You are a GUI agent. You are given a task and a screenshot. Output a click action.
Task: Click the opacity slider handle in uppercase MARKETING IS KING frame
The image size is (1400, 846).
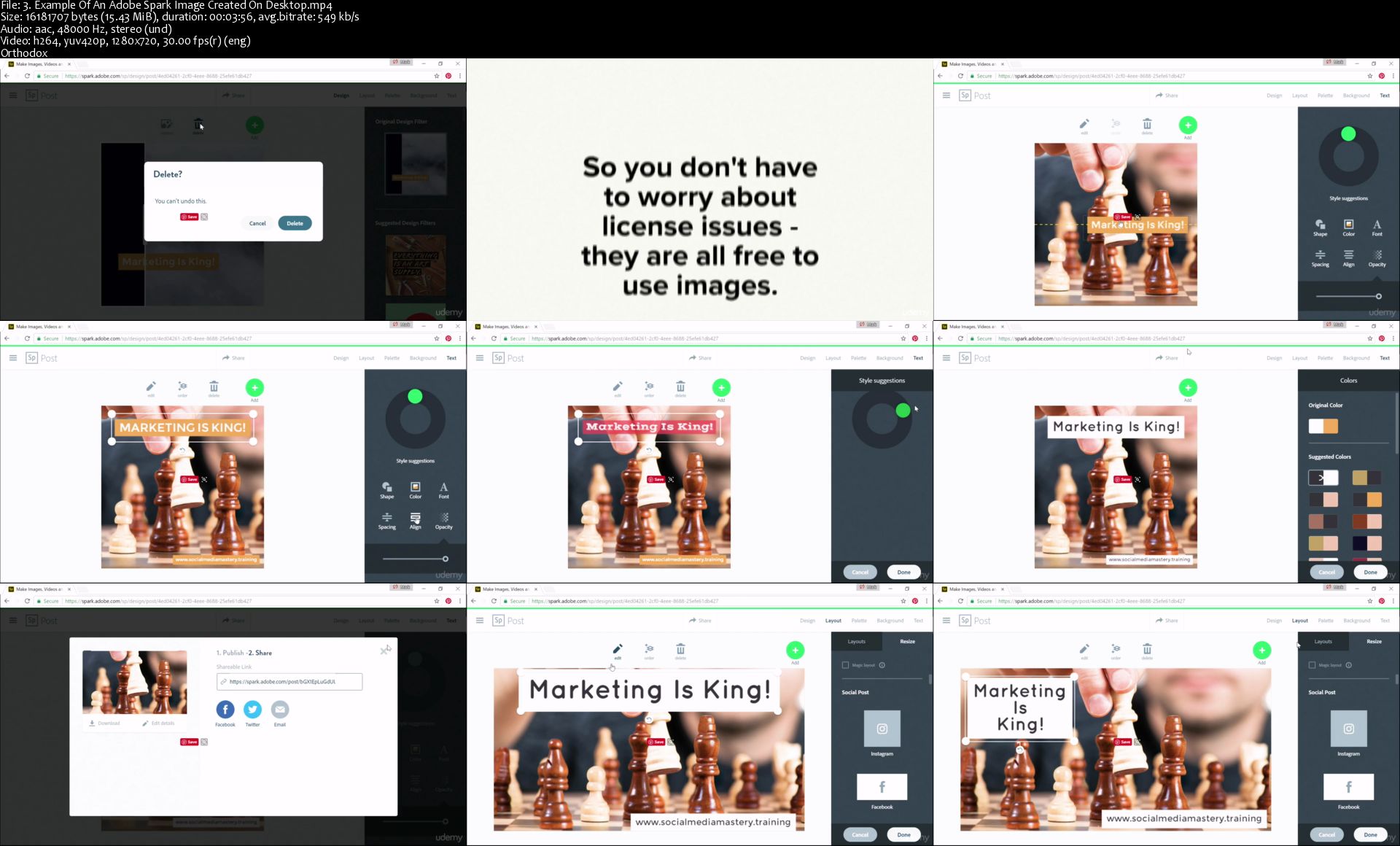[445, 559]
